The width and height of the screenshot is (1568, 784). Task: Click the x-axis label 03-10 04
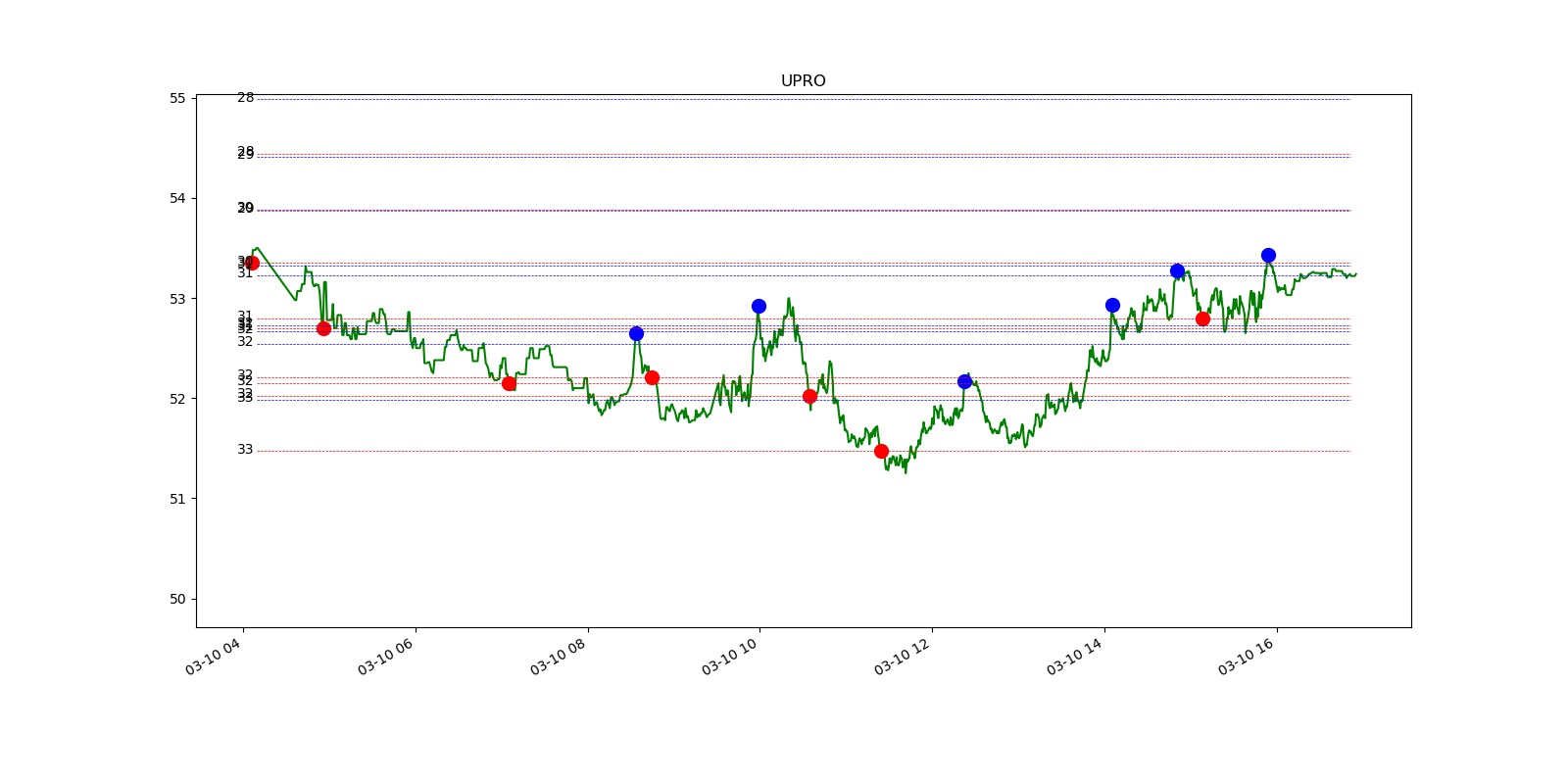(214, 656)
